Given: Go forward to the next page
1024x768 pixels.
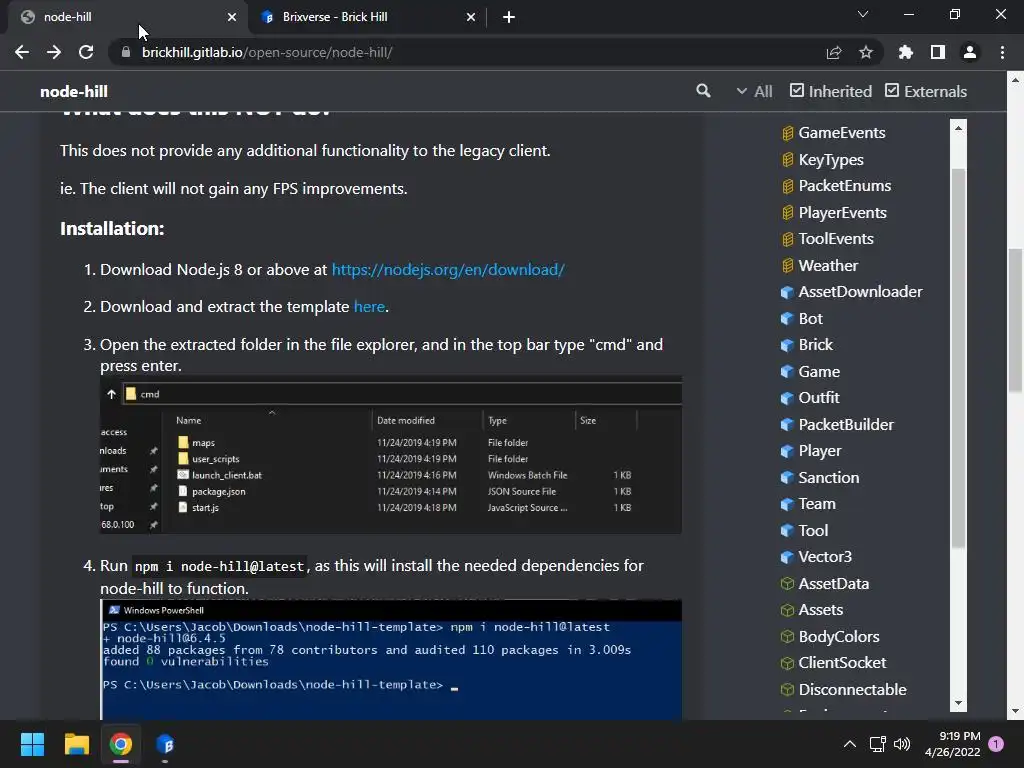Looking at the screenshot, I should click(x=54, y=52).
